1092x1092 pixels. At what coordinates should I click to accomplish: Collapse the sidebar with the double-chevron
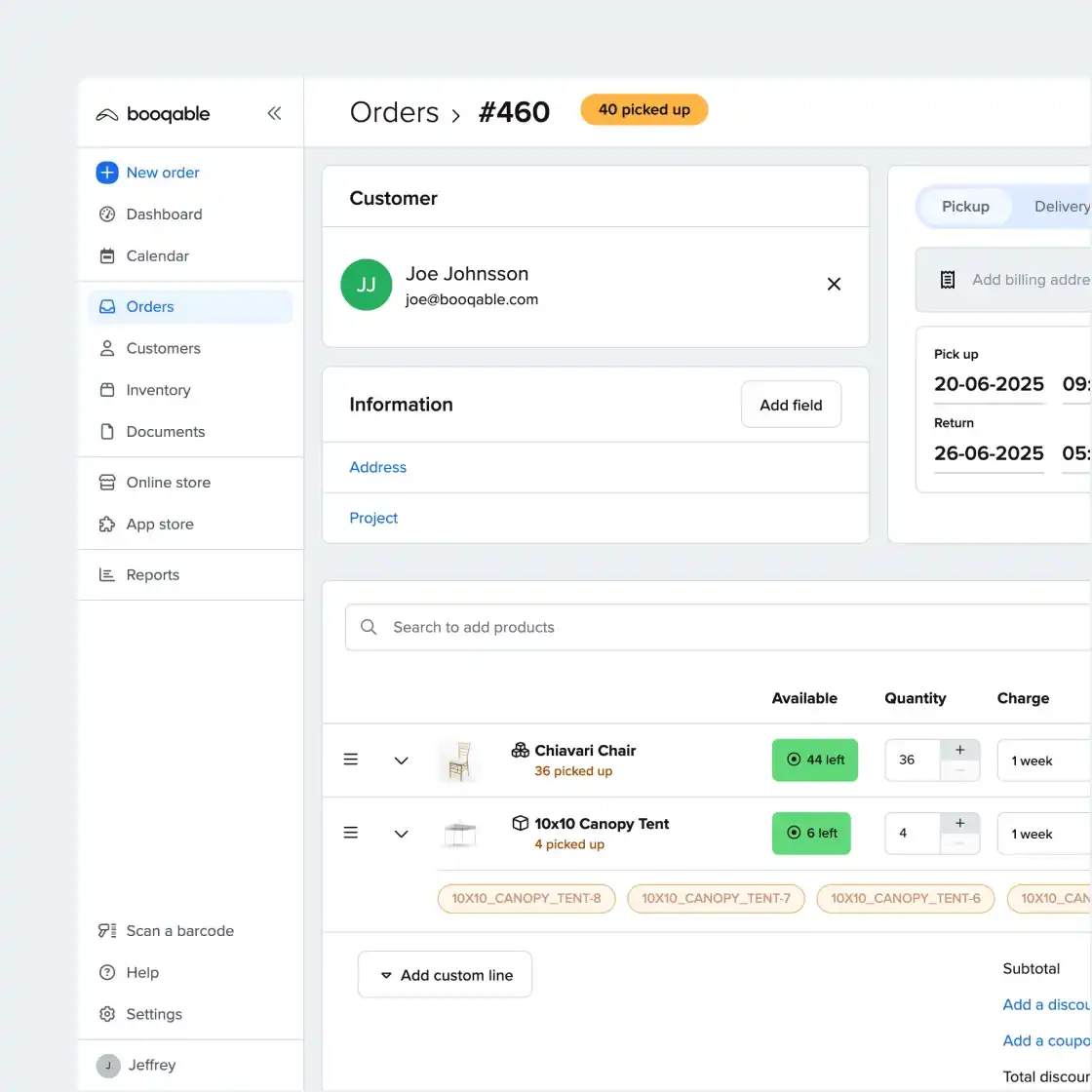(x=274, y=113)
